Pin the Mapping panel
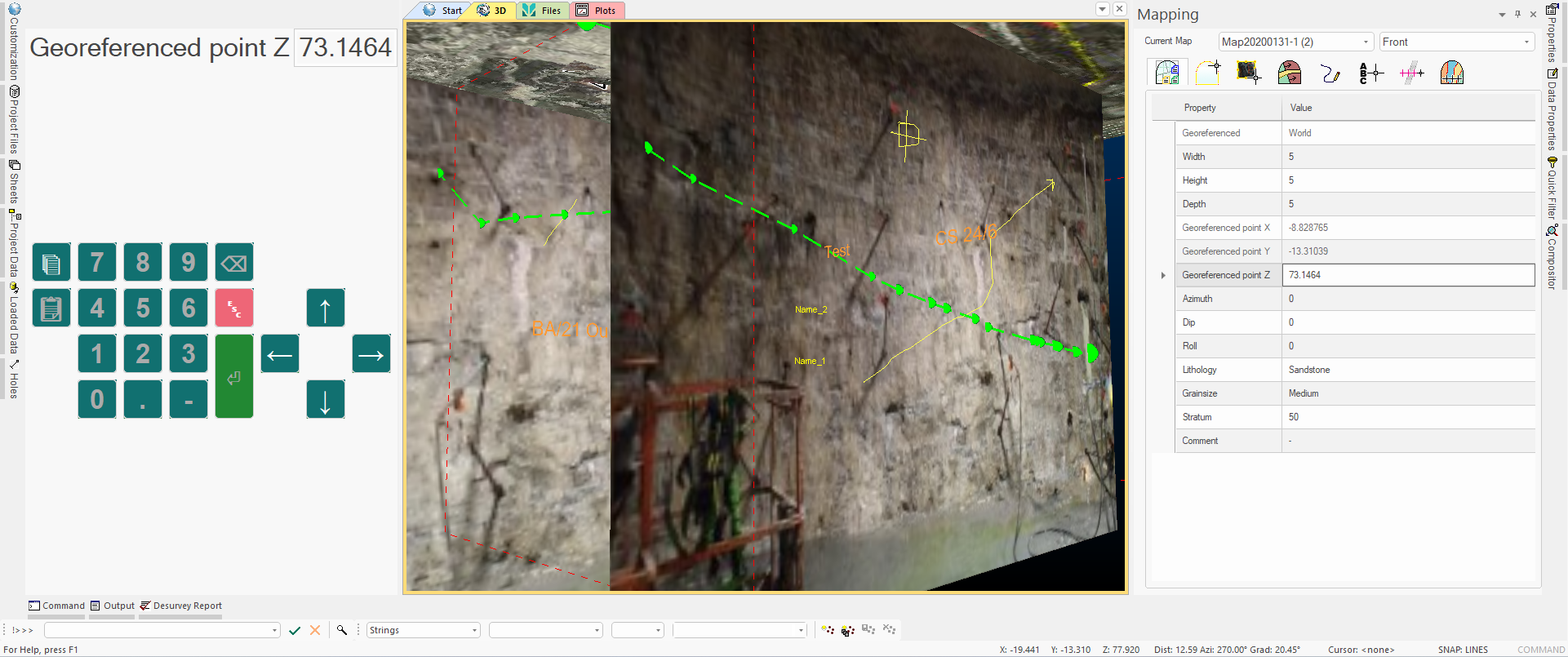Image resolution: width=1568 pixels, height=657 pixels. pyautogui.click(x=1517, y=15)
